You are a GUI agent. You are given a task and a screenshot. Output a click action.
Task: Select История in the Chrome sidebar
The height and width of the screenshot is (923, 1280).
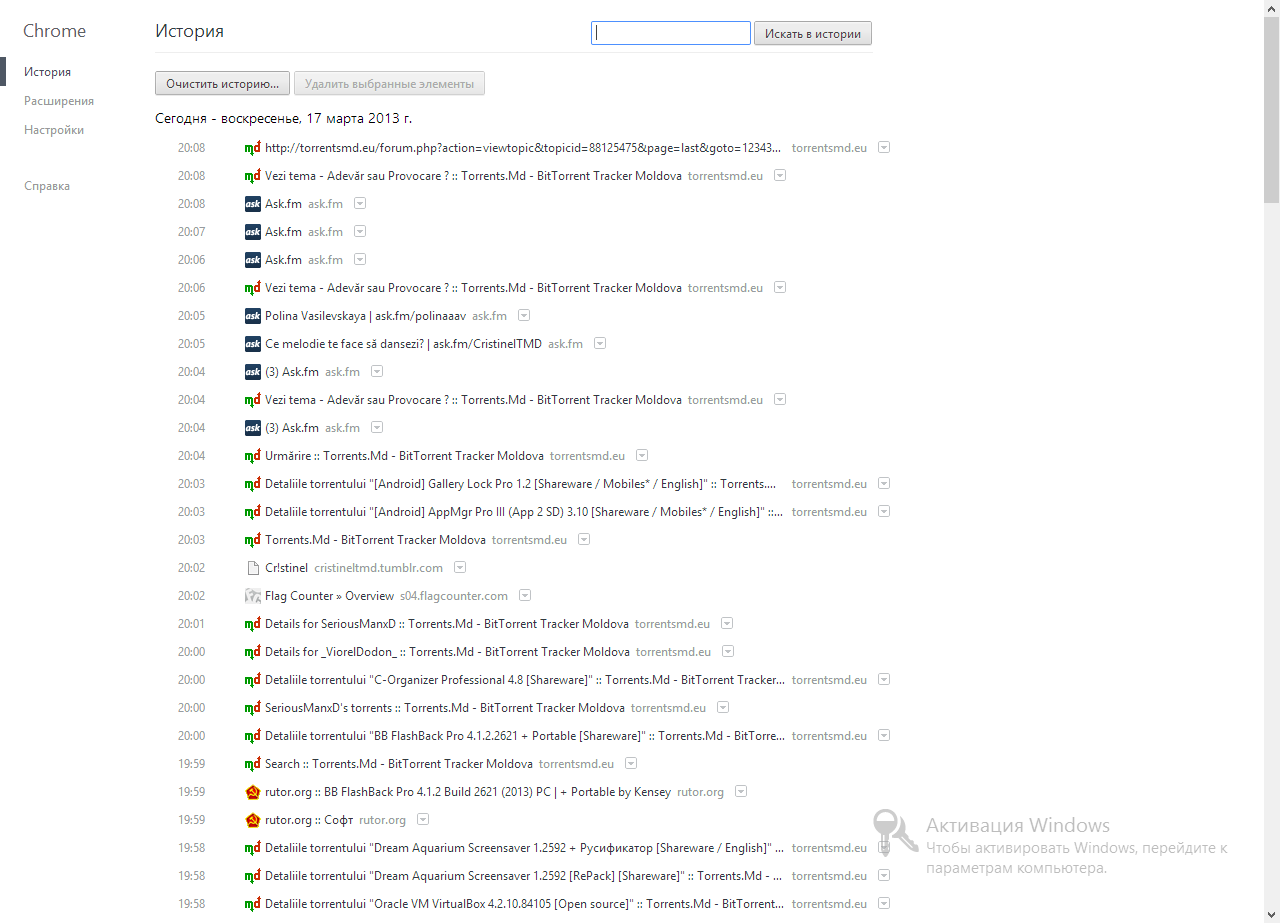(x=47, y=72)
